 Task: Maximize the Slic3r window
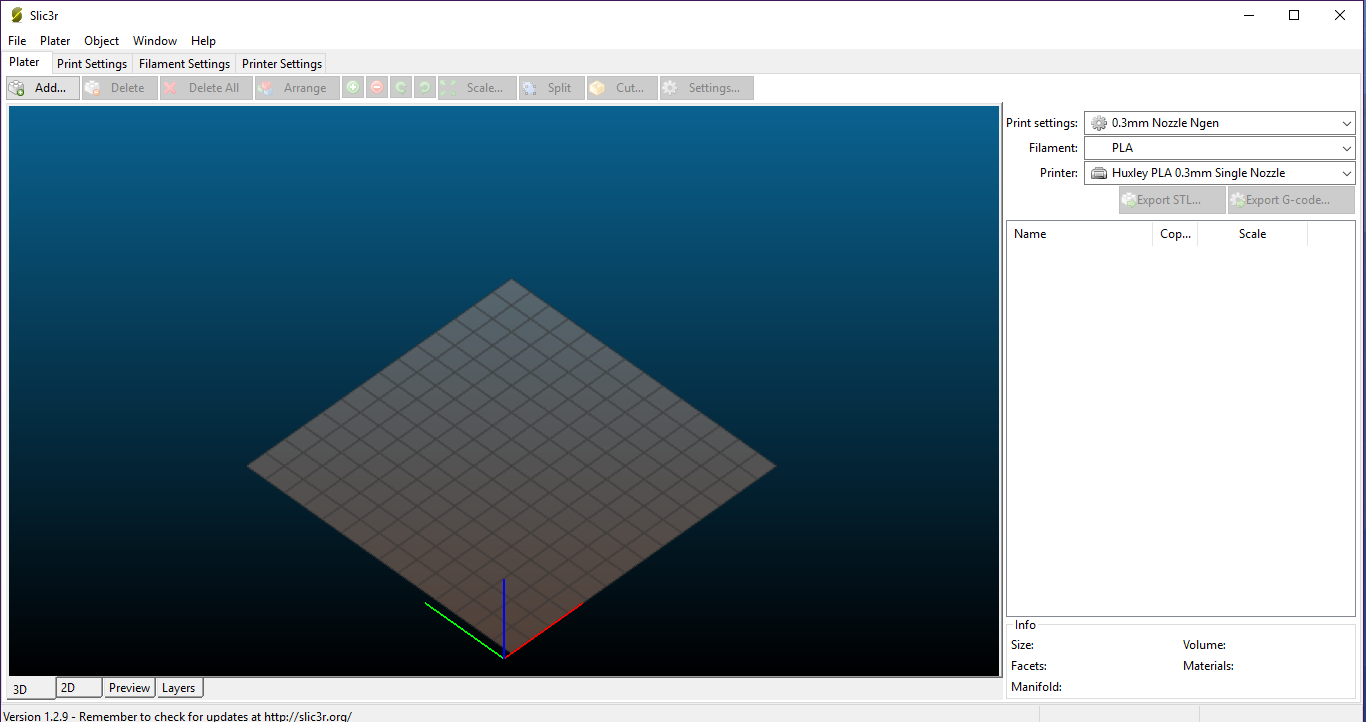1294,15
